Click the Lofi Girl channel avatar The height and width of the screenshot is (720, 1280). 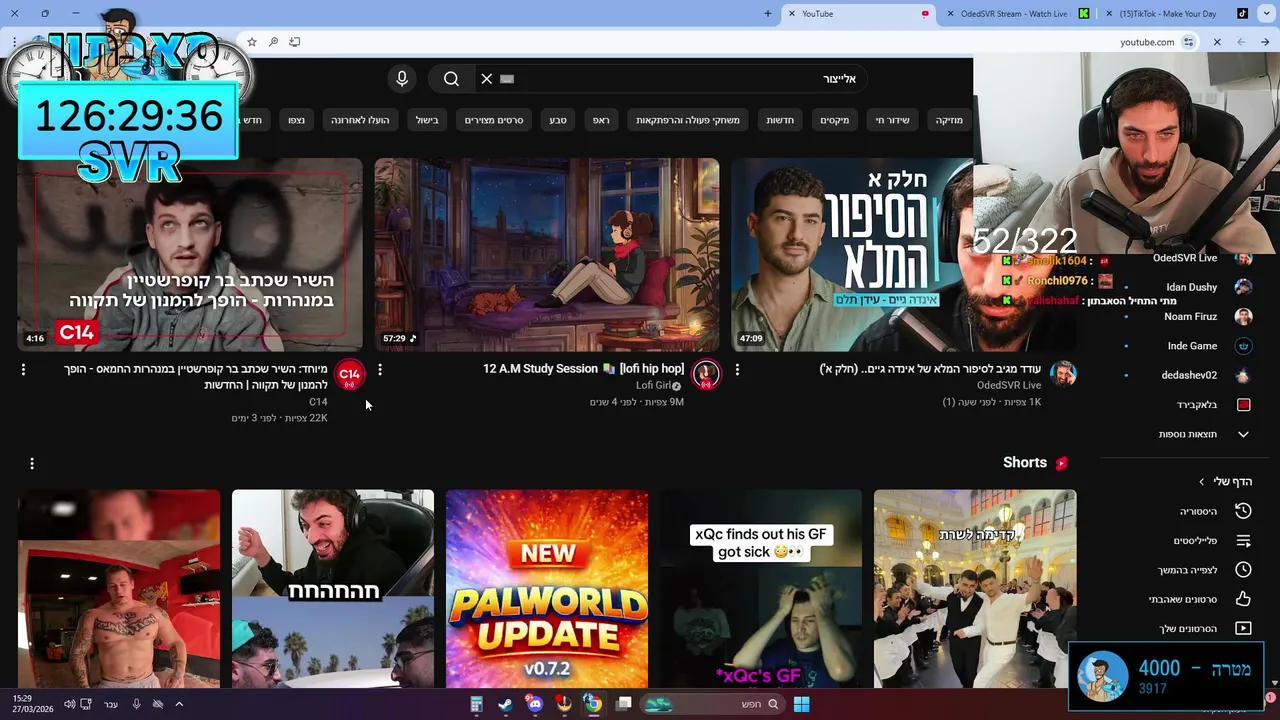click(706, 375)
